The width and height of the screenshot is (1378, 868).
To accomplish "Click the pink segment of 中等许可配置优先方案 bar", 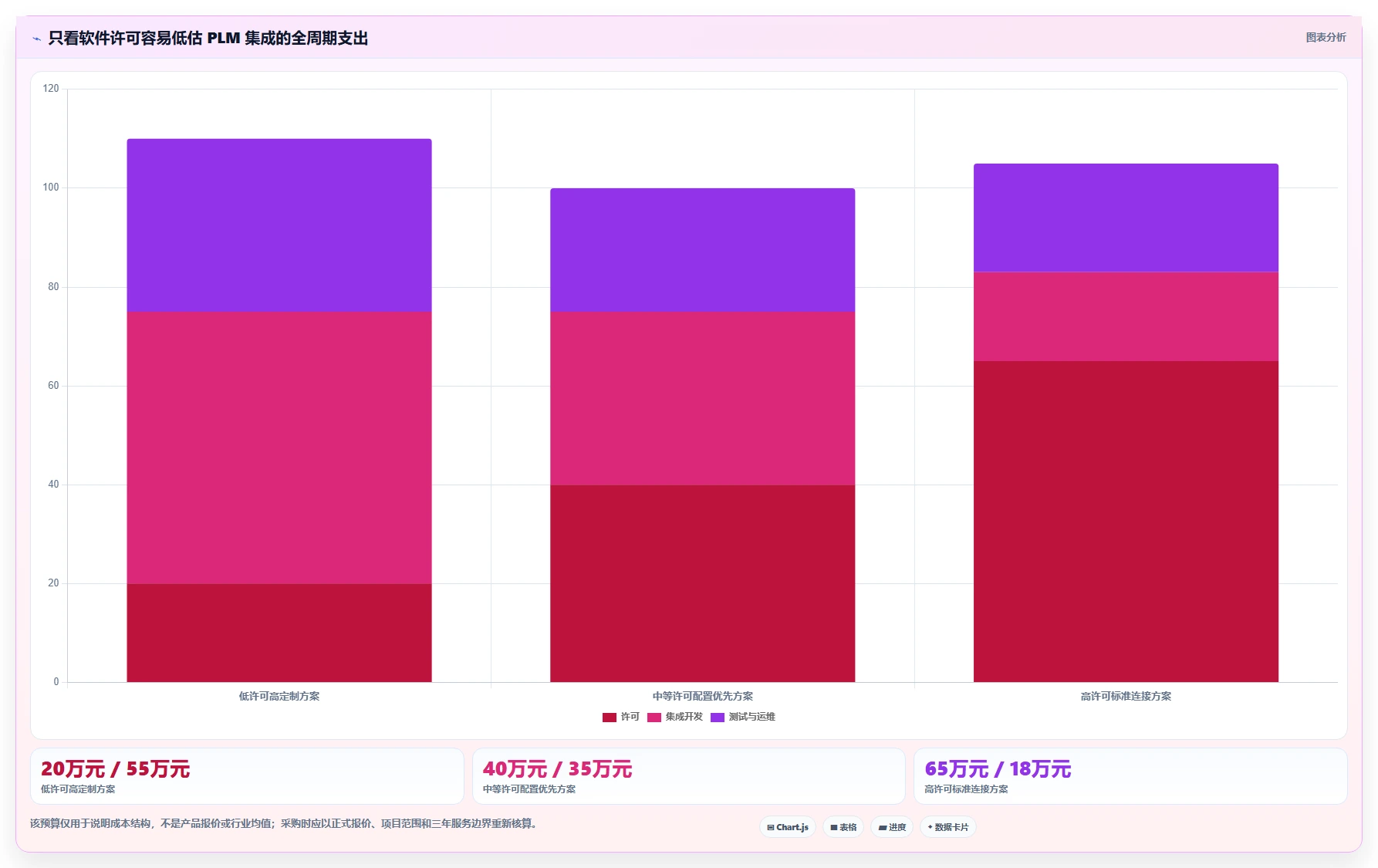I will [702, 398].
